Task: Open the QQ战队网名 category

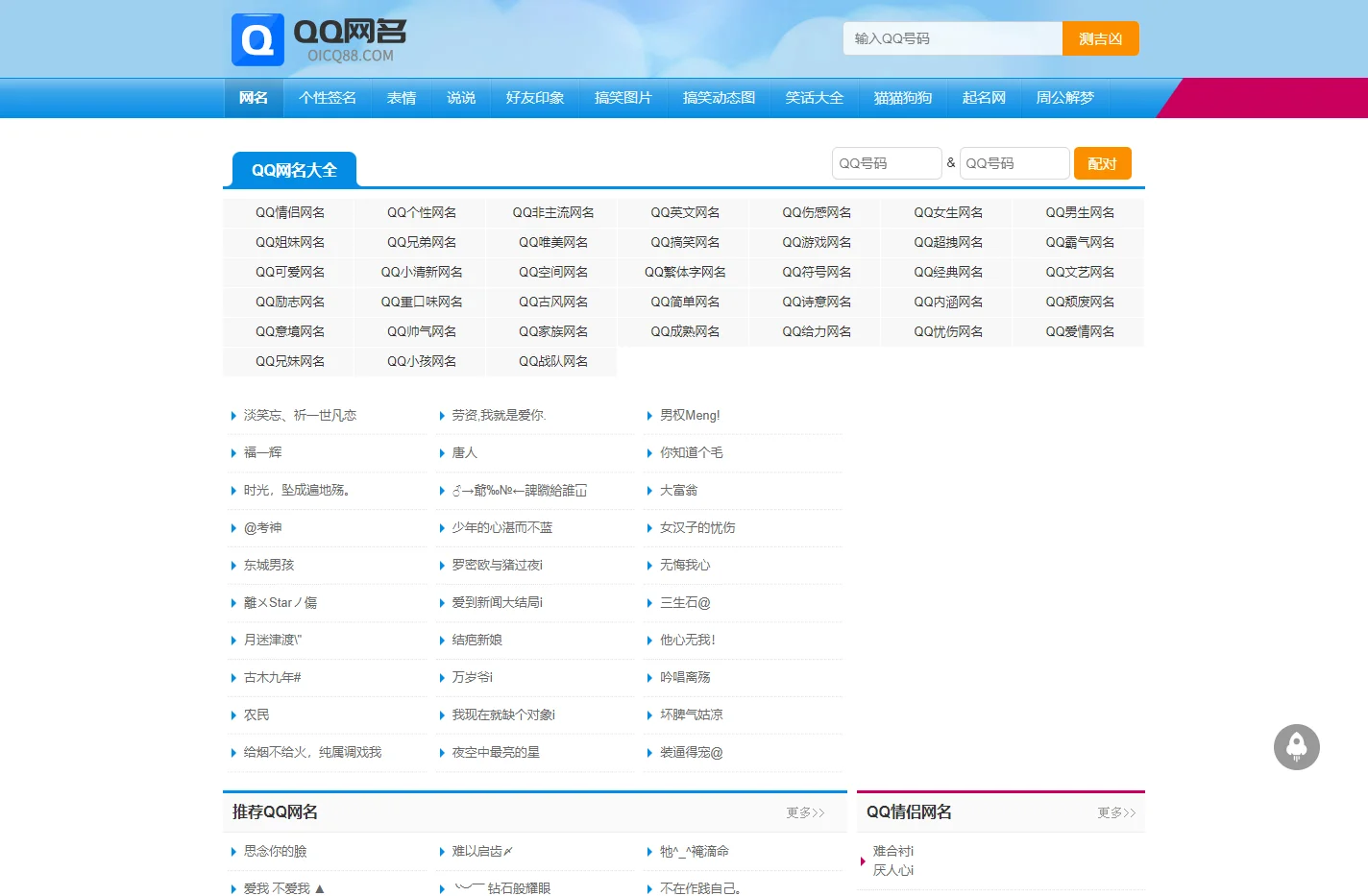Action: point(553,361)
